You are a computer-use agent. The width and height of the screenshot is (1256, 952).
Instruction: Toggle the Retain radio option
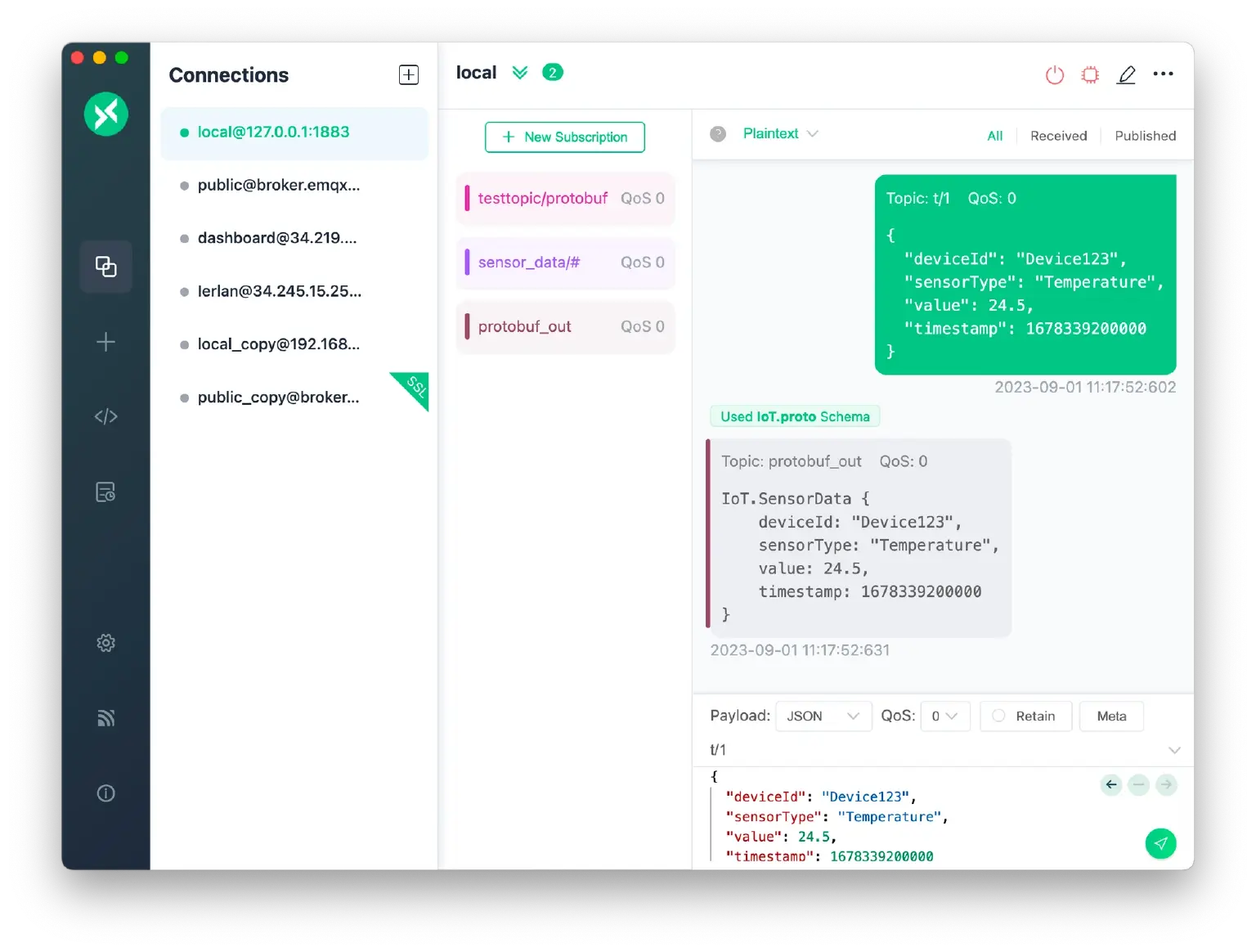point(998,716)
